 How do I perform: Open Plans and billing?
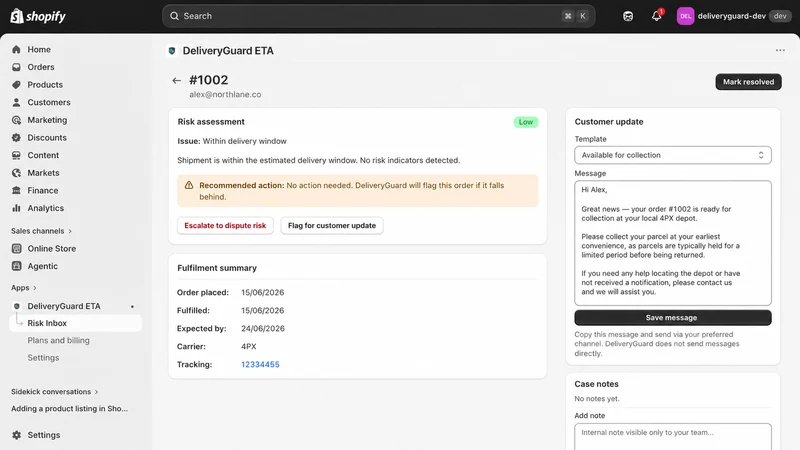[x=58, y=340]
